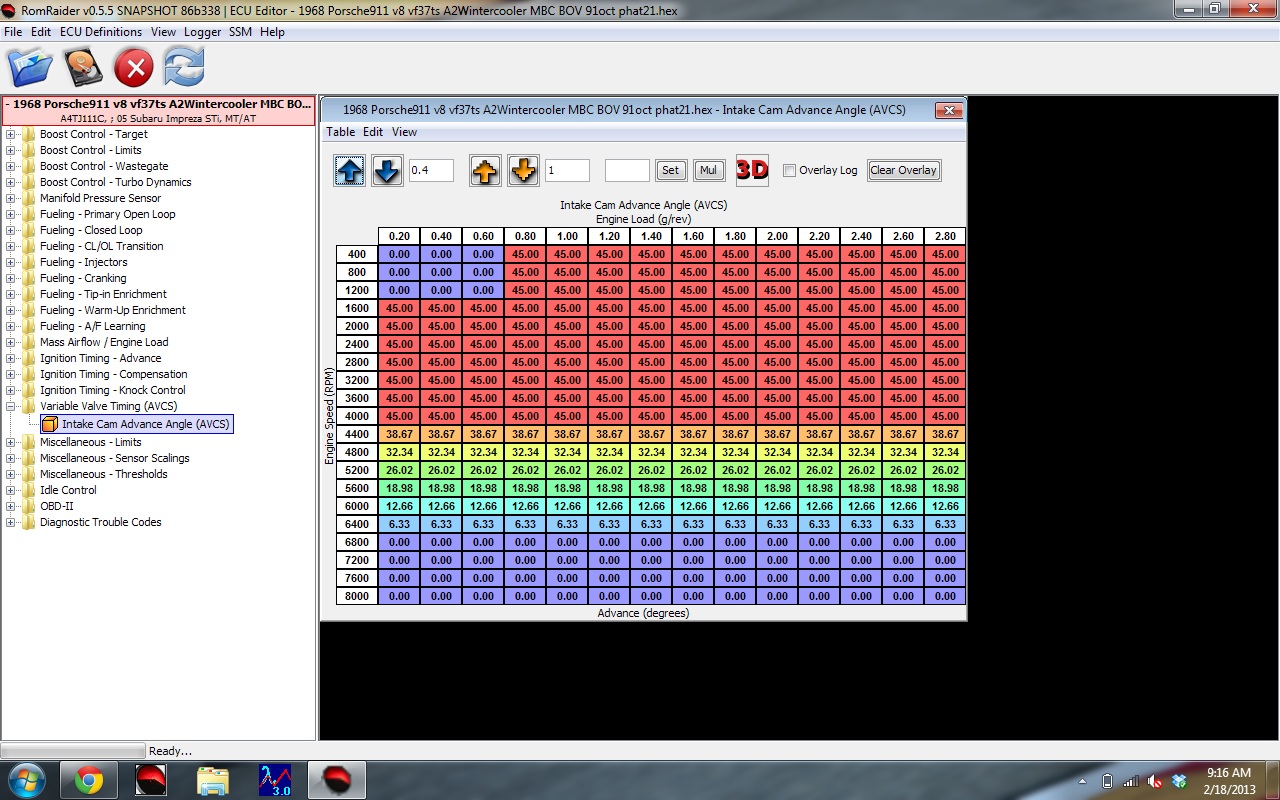Click Clear Overlay button
This screenshot has width=1280, height=800.
904,170
